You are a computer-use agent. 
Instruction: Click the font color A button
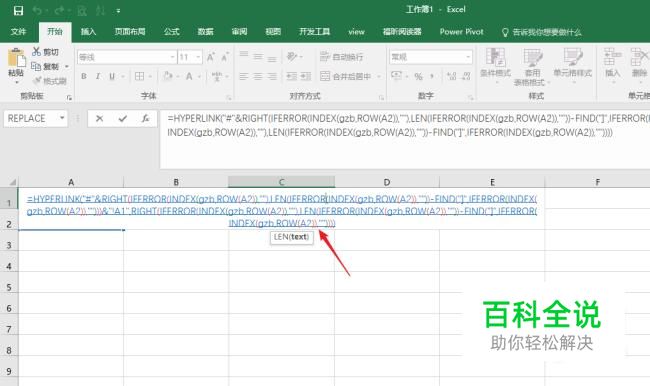tap(189, 76)
